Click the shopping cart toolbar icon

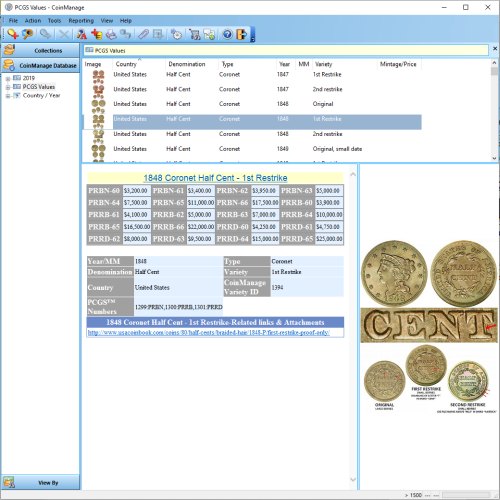point(194,34)
